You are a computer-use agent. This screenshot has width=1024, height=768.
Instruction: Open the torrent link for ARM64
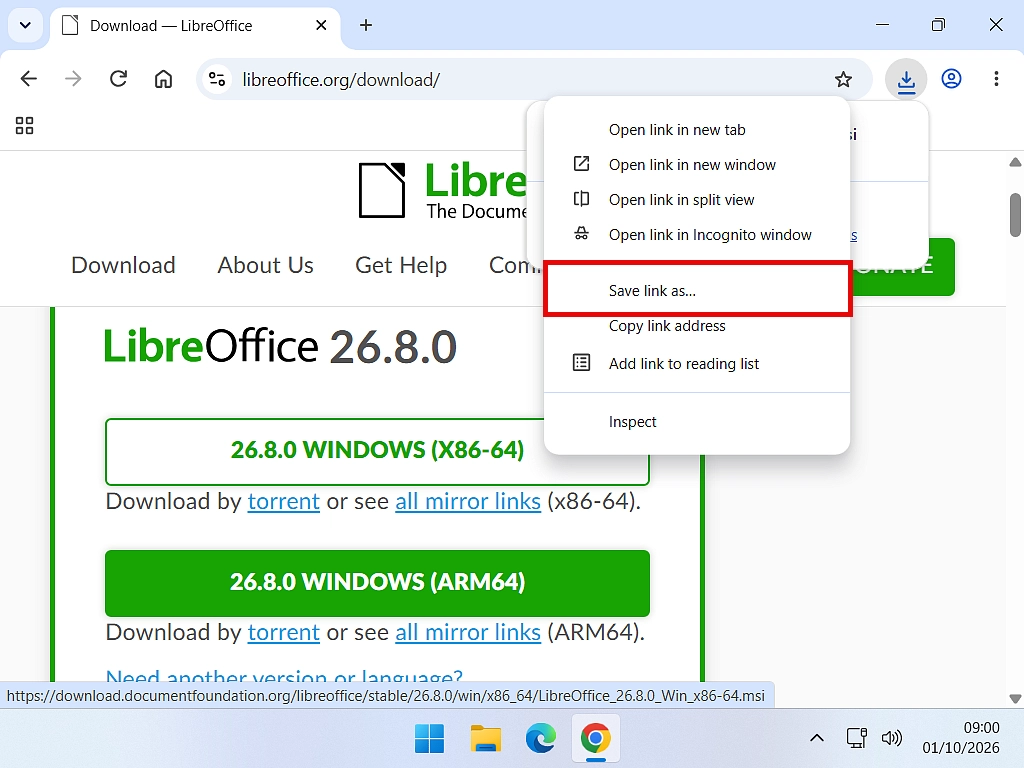(283, 632)
